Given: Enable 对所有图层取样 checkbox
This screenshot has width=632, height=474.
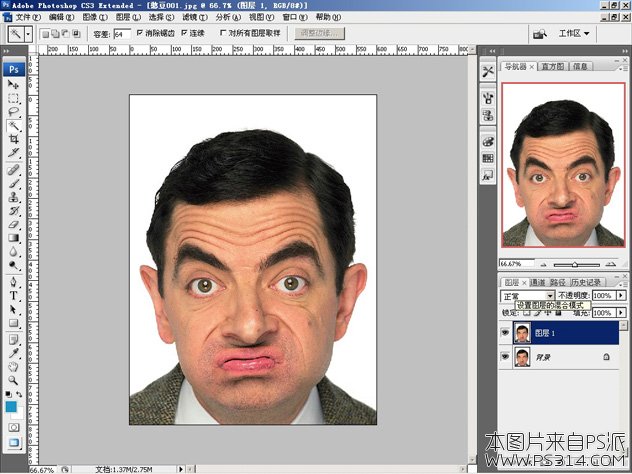Looking at the screenshot, I should pos(222,33).
